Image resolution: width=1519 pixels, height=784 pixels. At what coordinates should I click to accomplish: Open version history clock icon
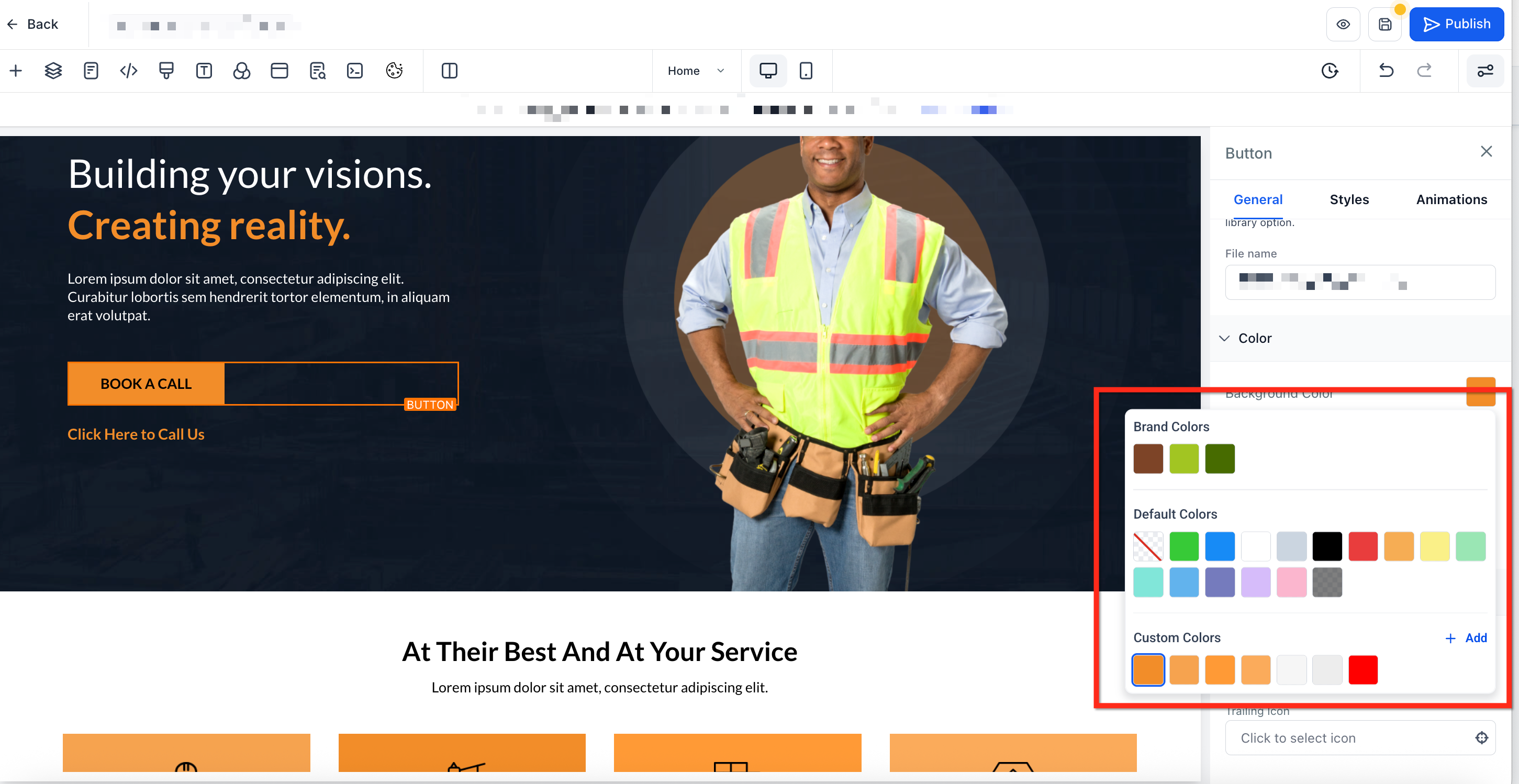[x=1329, y=71]
